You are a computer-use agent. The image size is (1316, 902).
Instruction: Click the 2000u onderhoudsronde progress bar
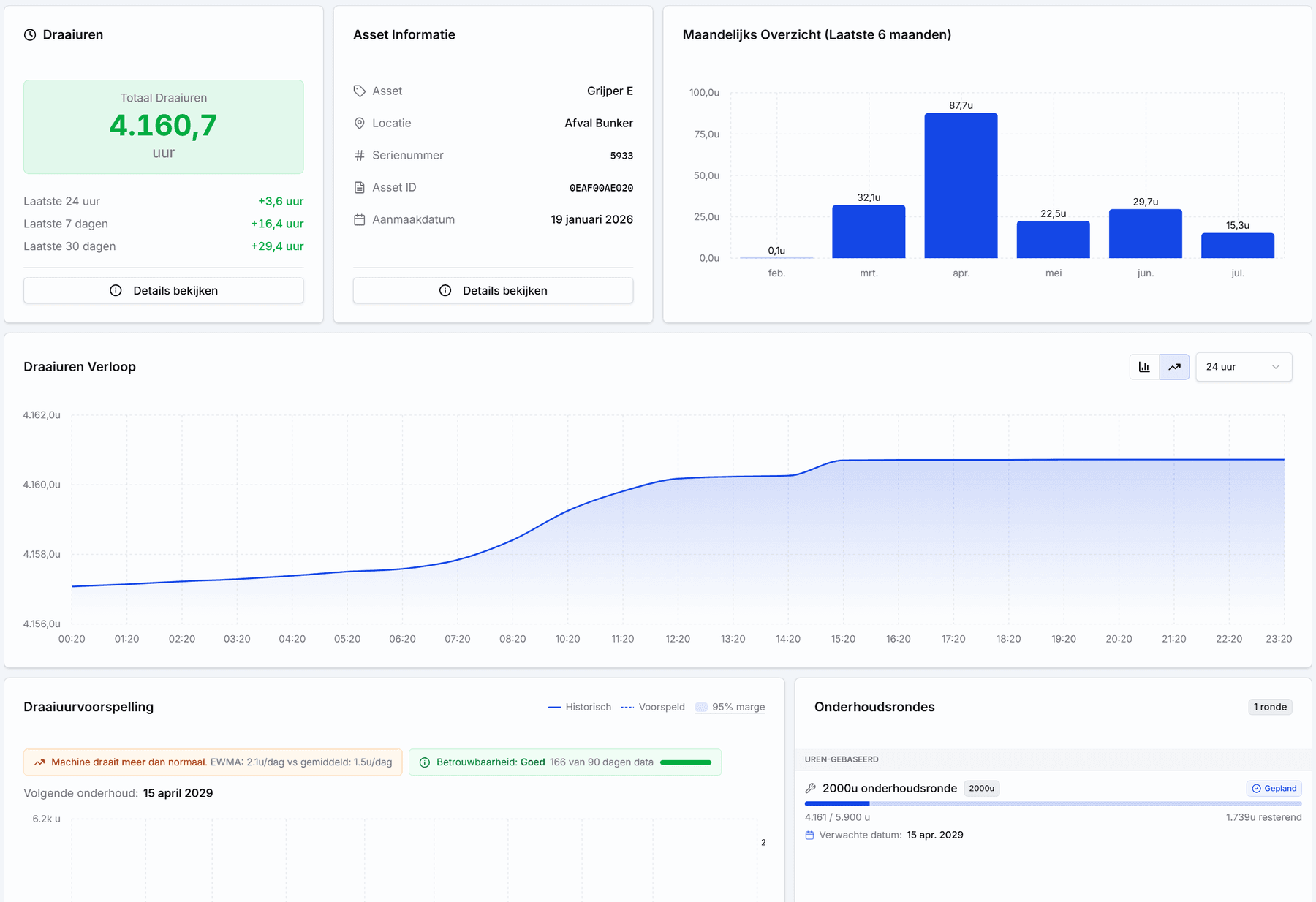pos(1053,803)
